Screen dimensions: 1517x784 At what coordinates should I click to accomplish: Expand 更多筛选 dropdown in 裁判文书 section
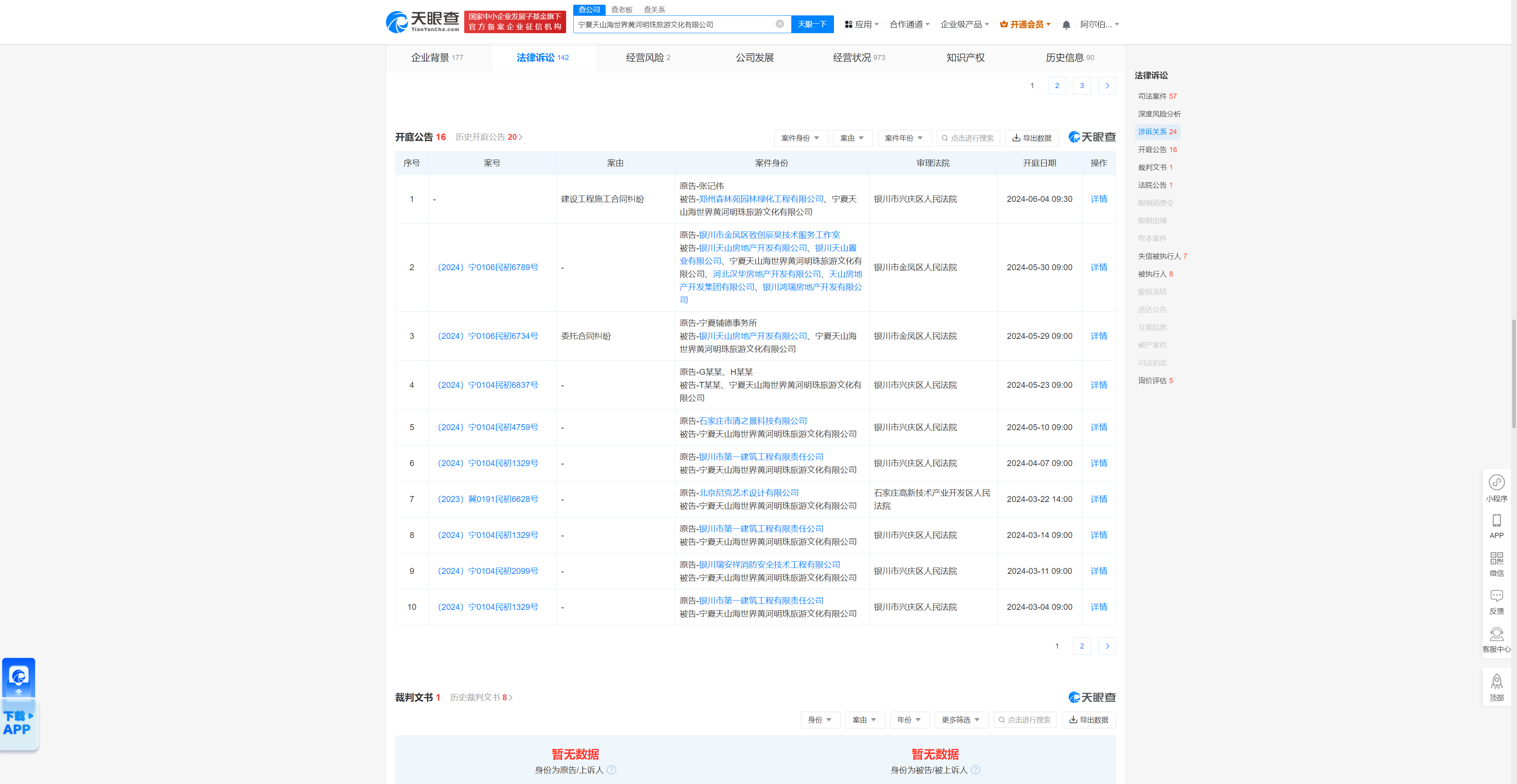click(x=960, y=719)
